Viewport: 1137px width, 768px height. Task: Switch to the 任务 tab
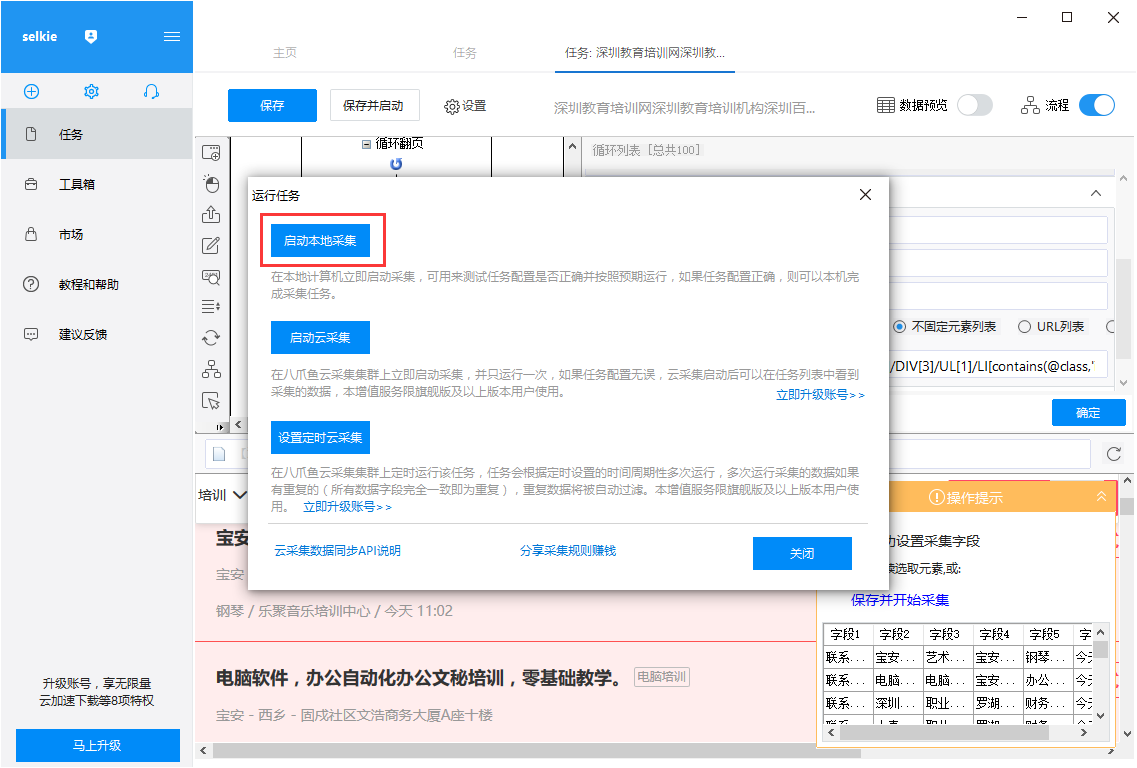pyautogui.click(x=464, y=53)
